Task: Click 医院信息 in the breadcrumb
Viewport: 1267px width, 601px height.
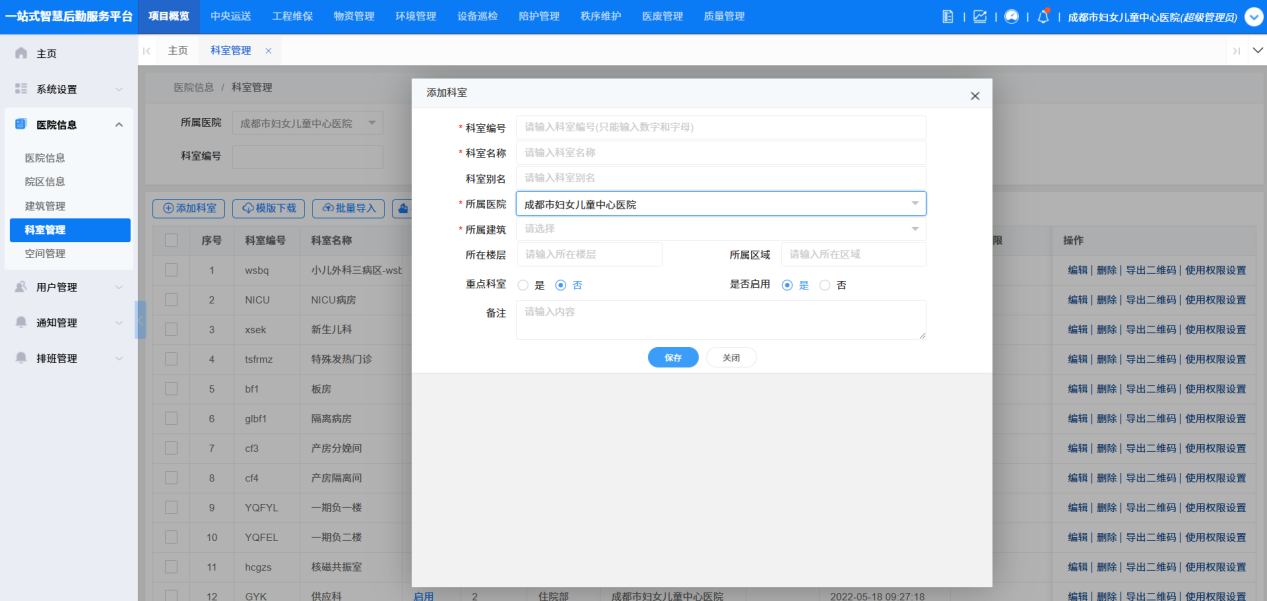Action: tap(194, 88)
